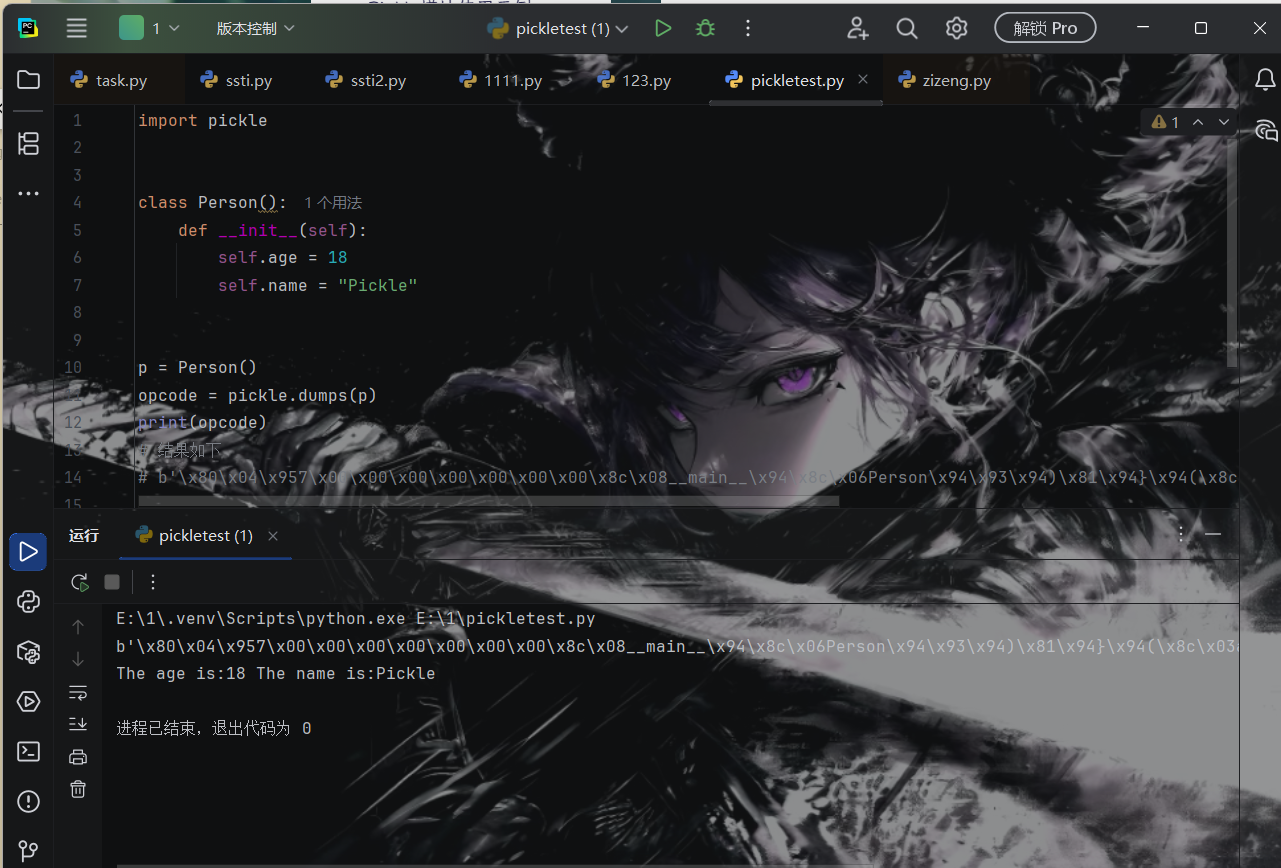Open the Structure tool window
This screenshot has height=868, width=1281.
28,143
